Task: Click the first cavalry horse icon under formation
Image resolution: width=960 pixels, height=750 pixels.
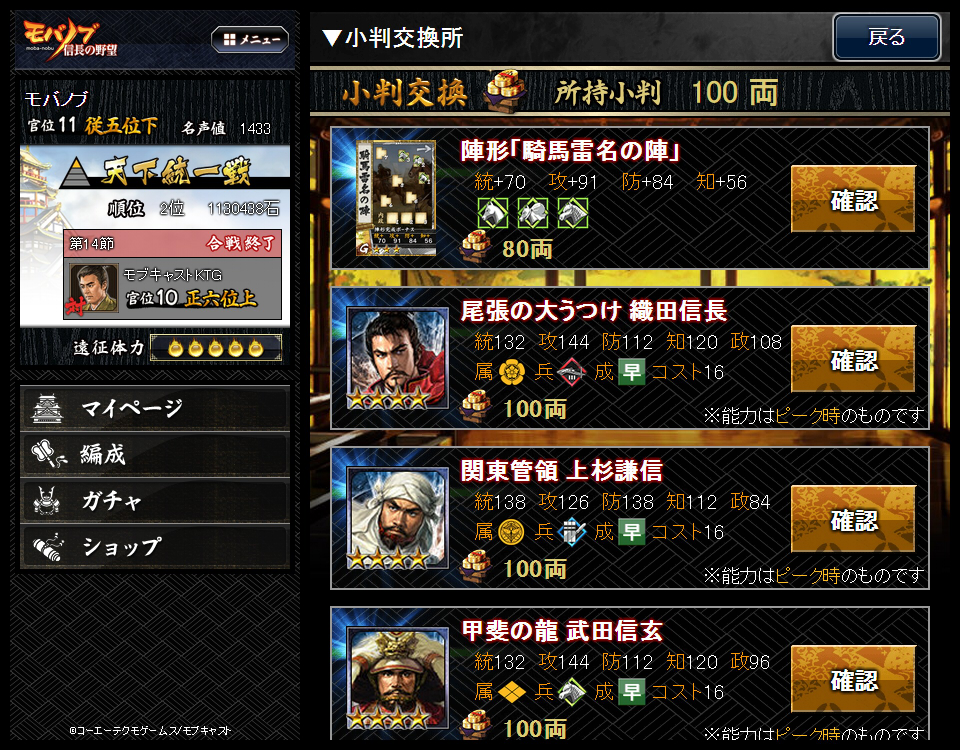Action: (x=493, y=213)
